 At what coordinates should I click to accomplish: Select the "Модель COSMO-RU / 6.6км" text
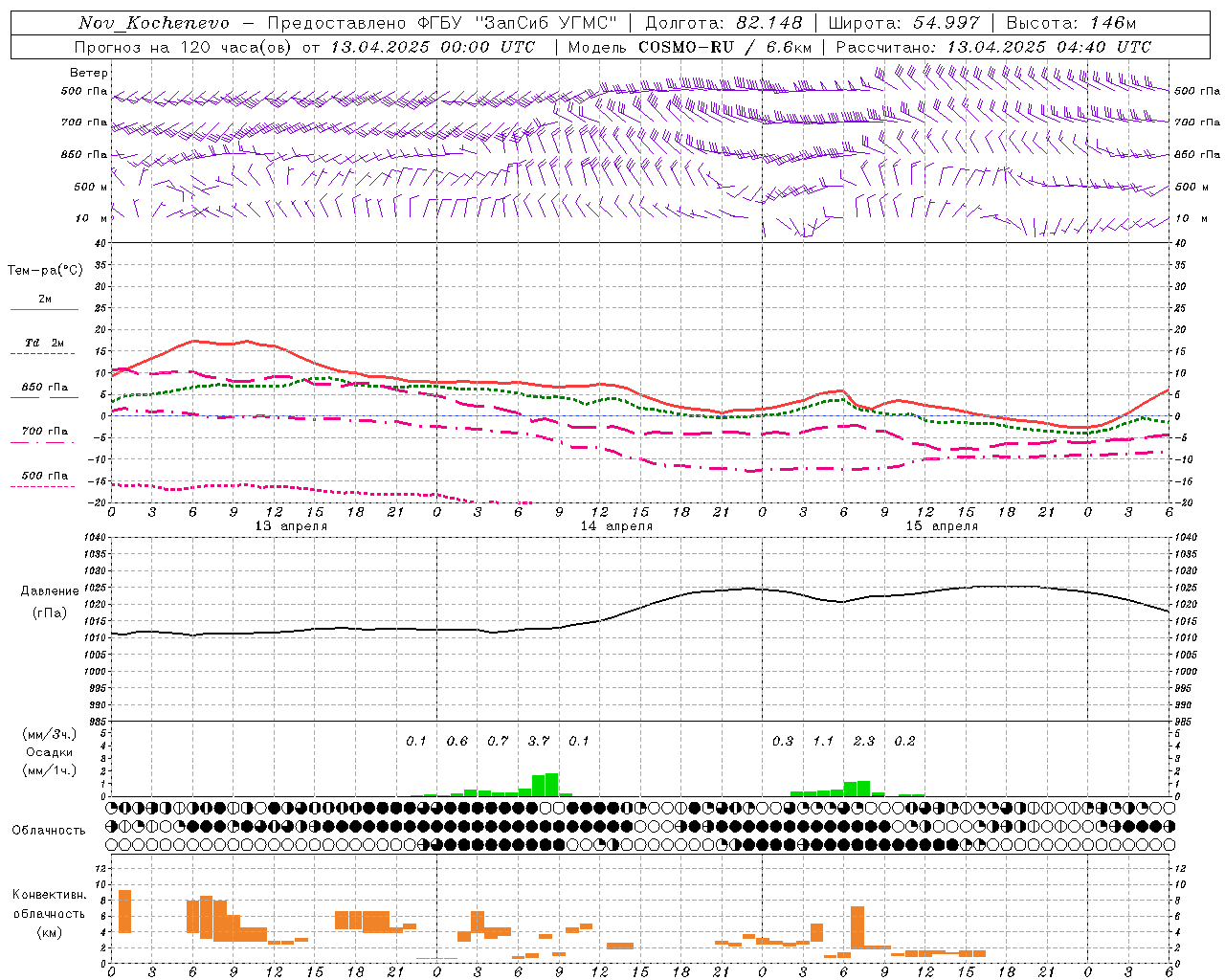(x=690, y=47)
